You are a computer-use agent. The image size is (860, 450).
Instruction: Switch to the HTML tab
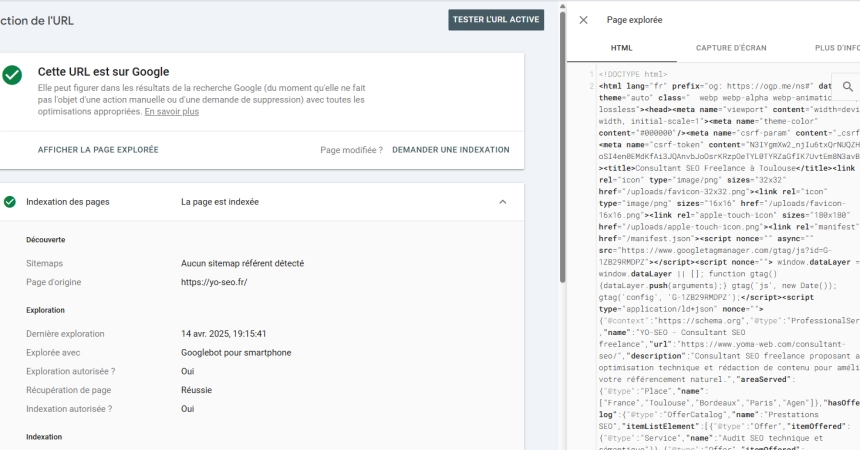pos(621,48)
